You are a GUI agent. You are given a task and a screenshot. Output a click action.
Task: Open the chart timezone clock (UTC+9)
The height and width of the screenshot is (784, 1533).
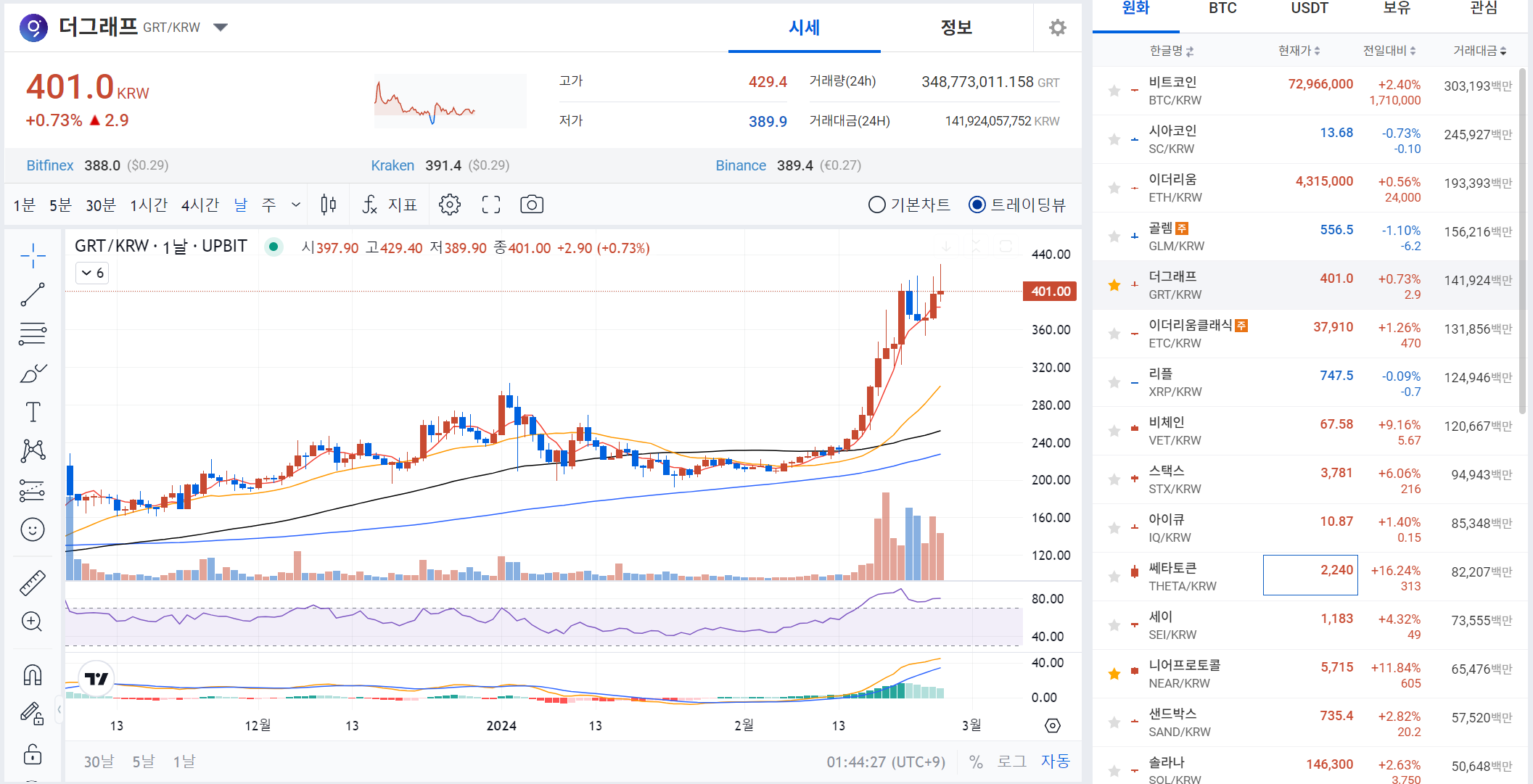tap(886, 762)
